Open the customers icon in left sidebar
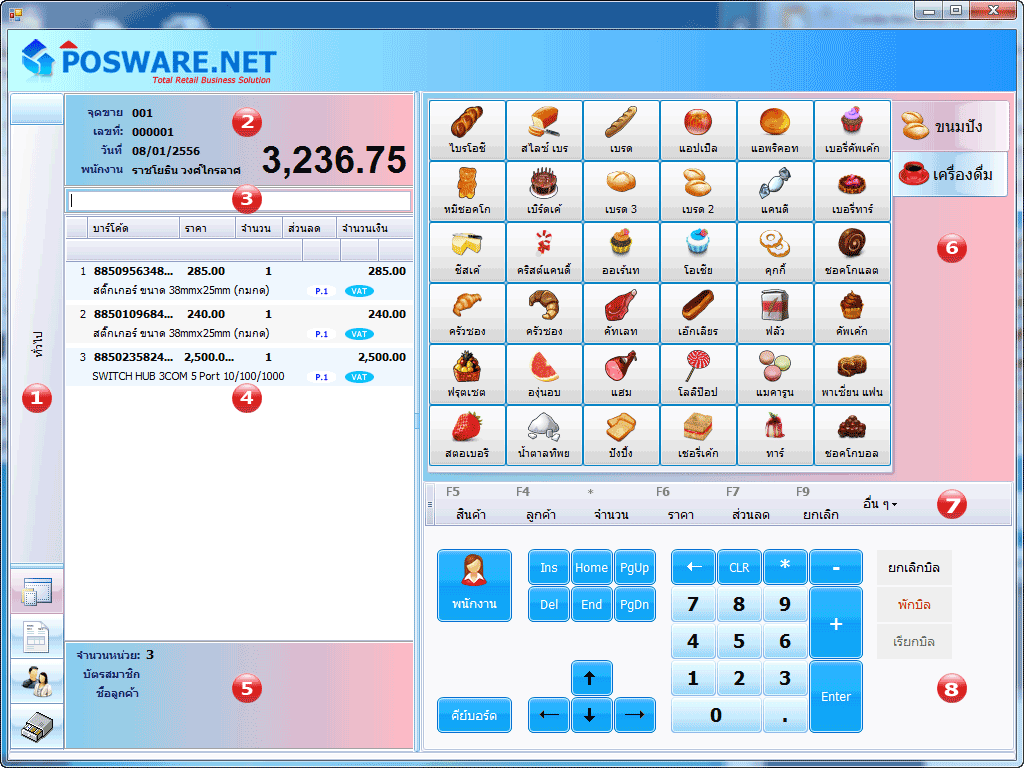The height and width of the screenshot is (768, 1024). [37, 680]
